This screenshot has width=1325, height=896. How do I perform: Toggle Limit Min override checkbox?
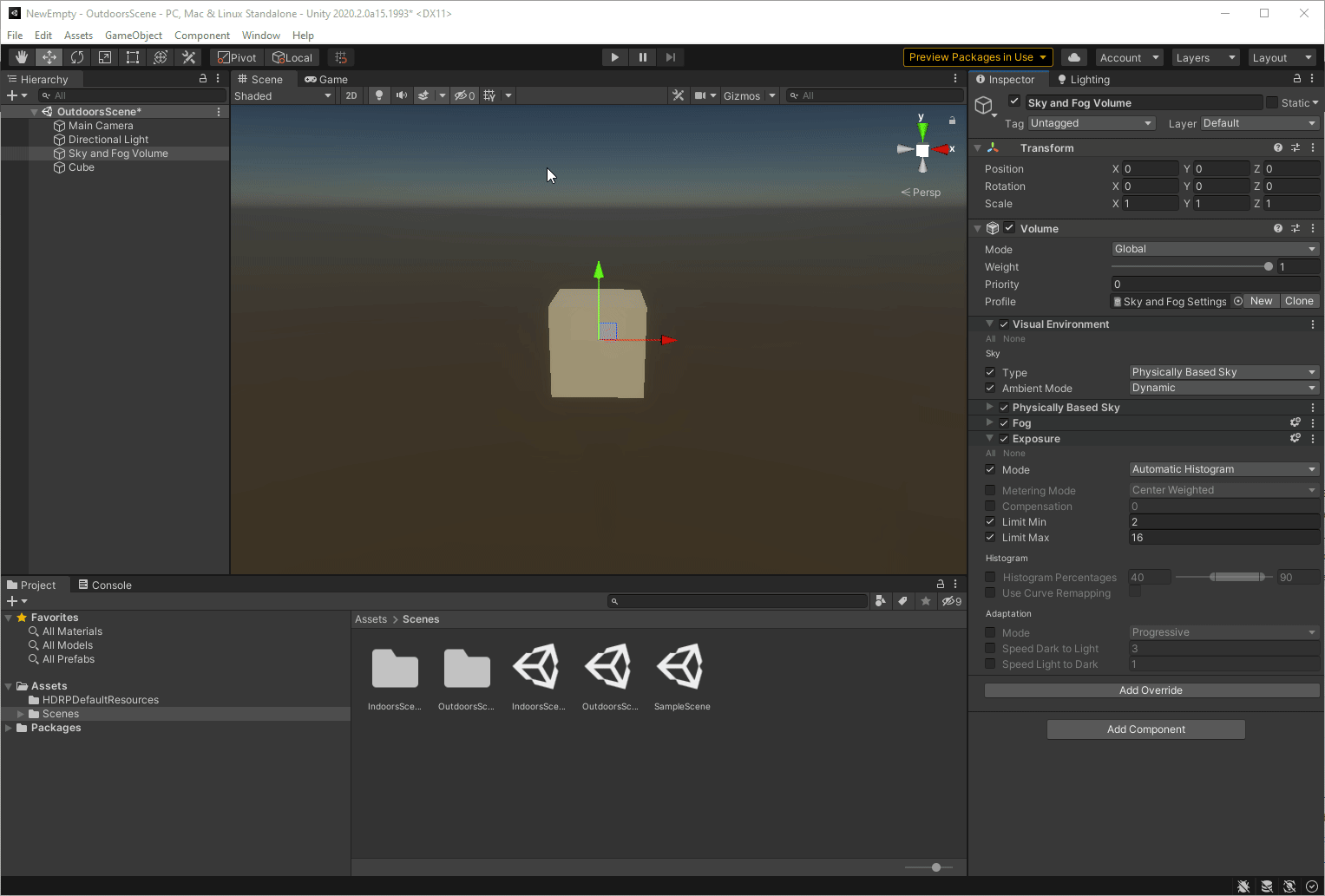click(x=990, y=521)
